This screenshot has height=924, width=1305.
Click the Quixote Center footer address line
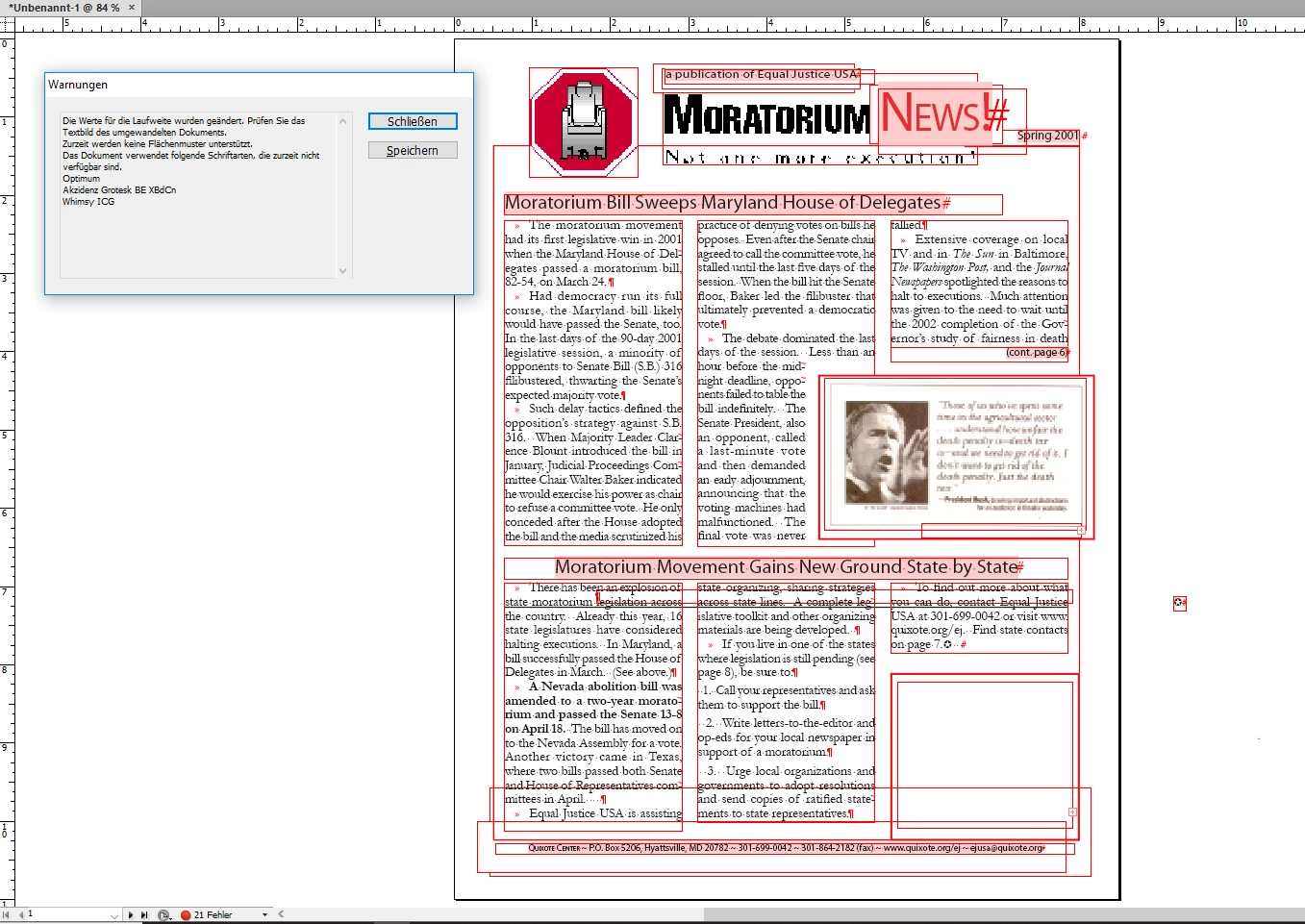pyautogui.click(x=785, y=848)
